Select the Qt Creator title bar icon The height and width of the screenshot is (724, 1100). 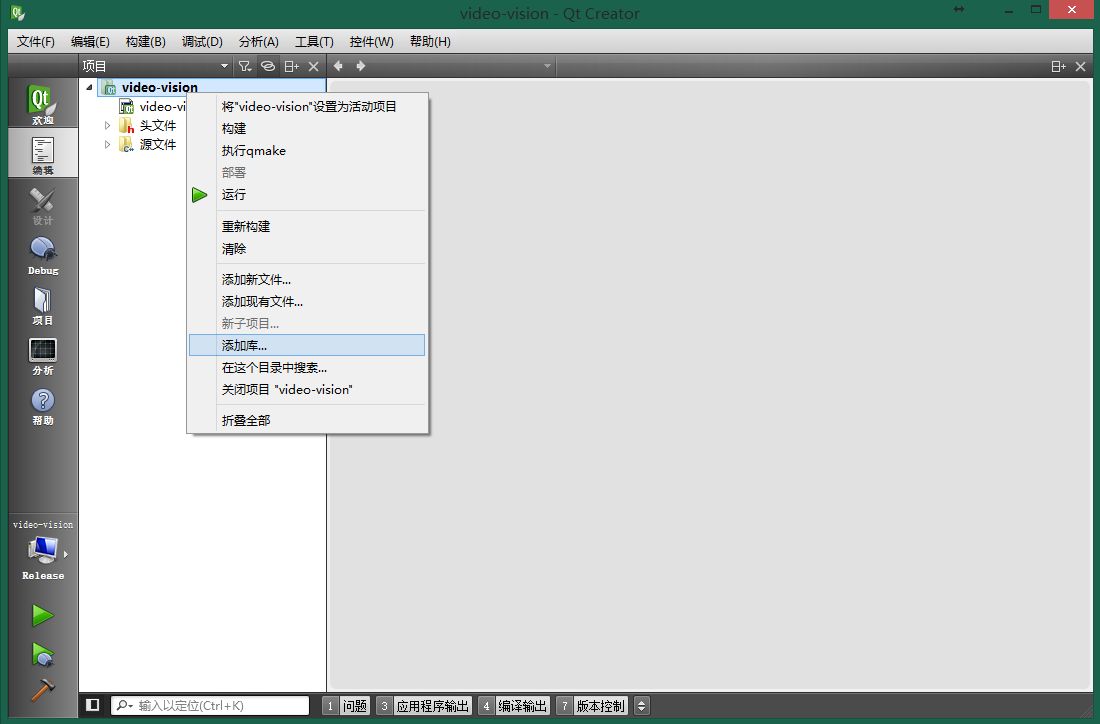tap(18, 13)
